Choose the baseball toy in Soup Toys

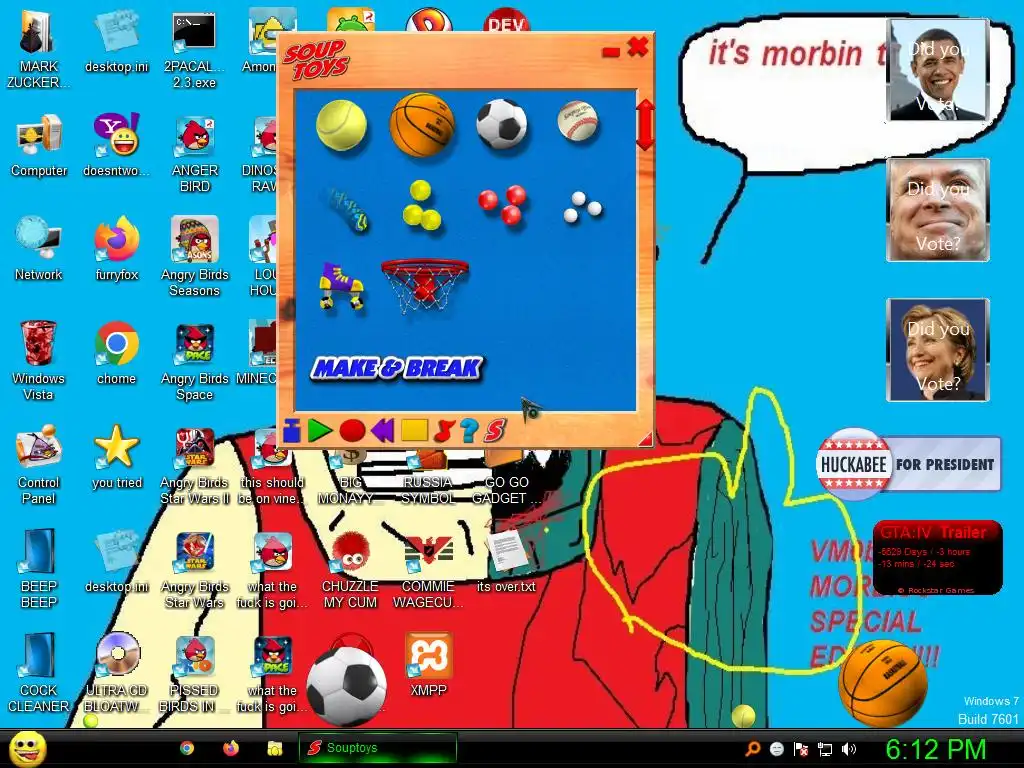coord(578,121)
